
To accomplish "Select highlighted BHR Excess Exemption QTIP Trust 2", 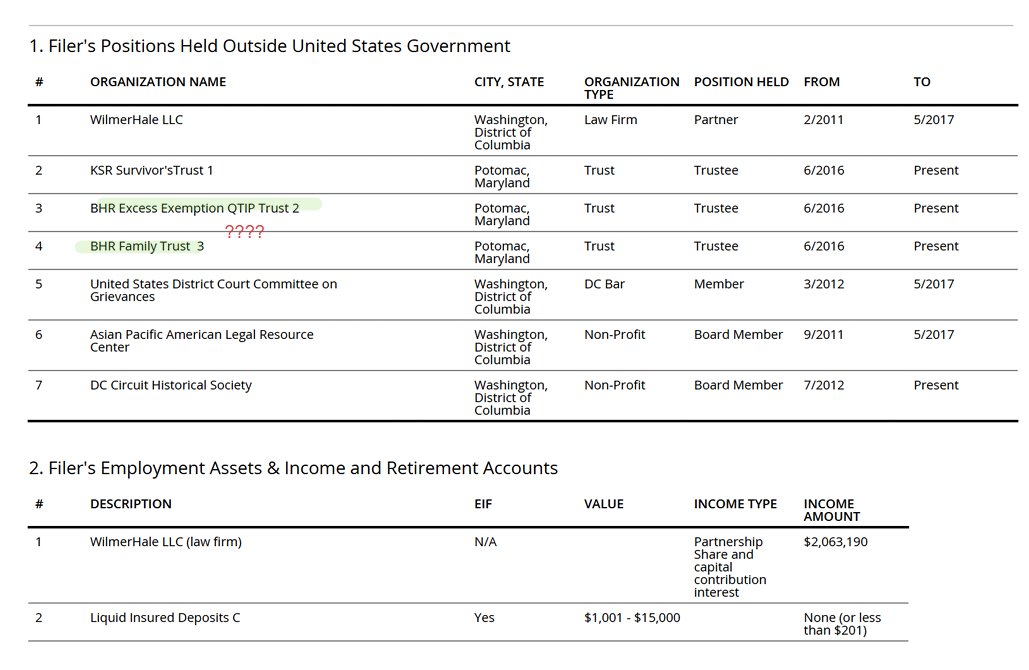I will 195,208.
